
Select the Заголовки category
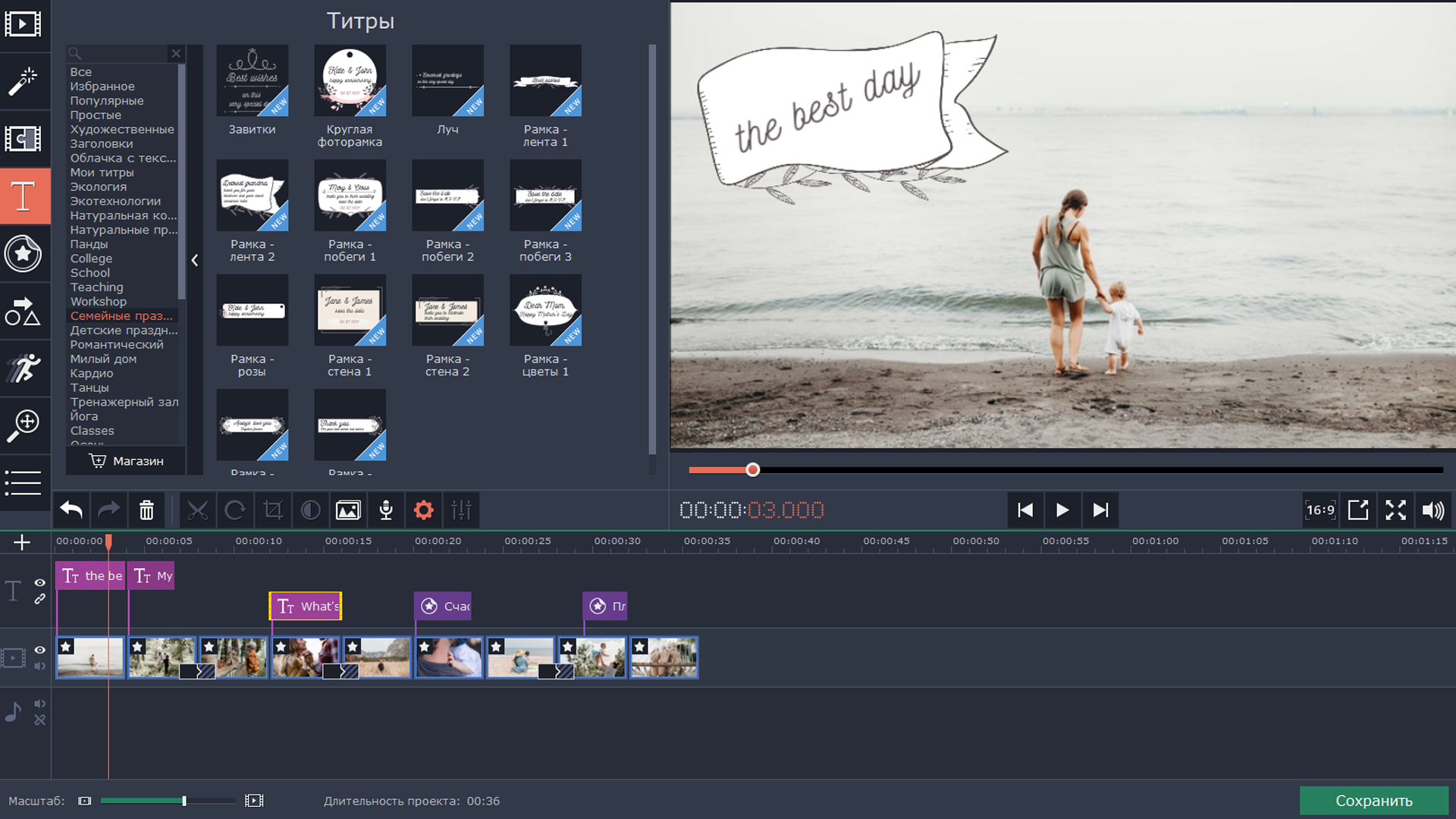click(102, 143)
